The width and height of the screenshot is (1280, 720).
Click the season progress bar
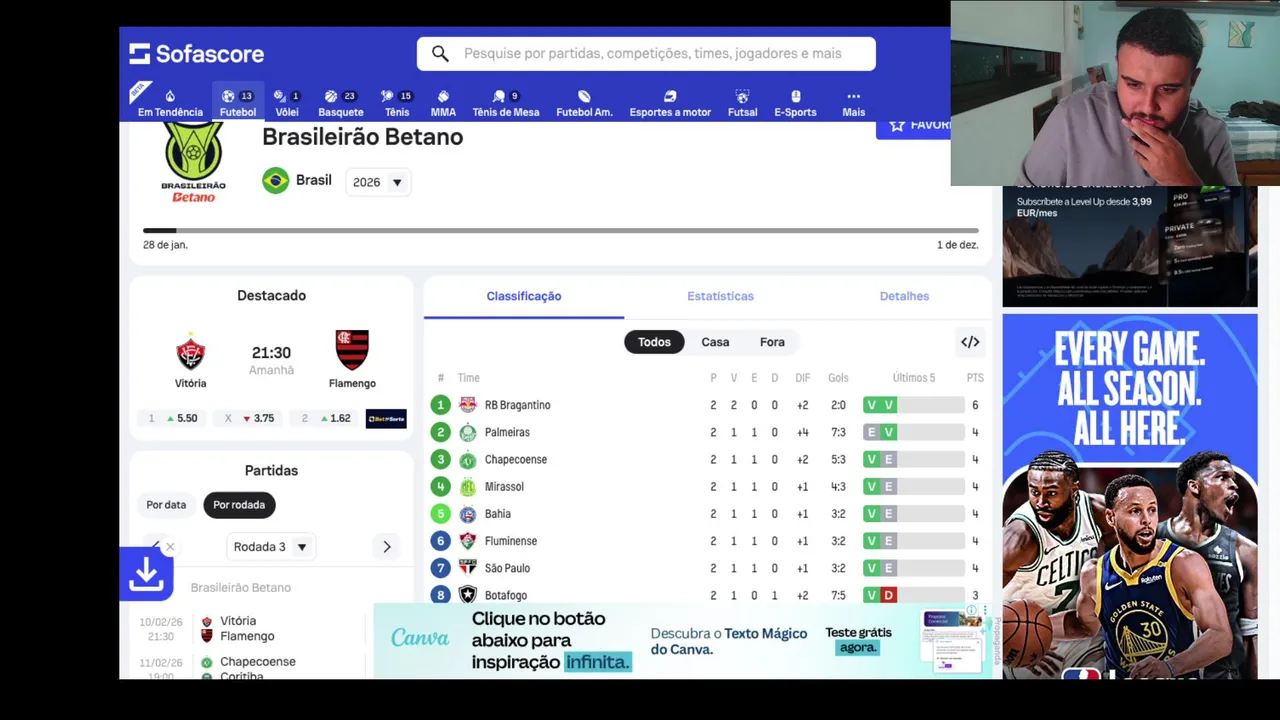pos(561,231)
